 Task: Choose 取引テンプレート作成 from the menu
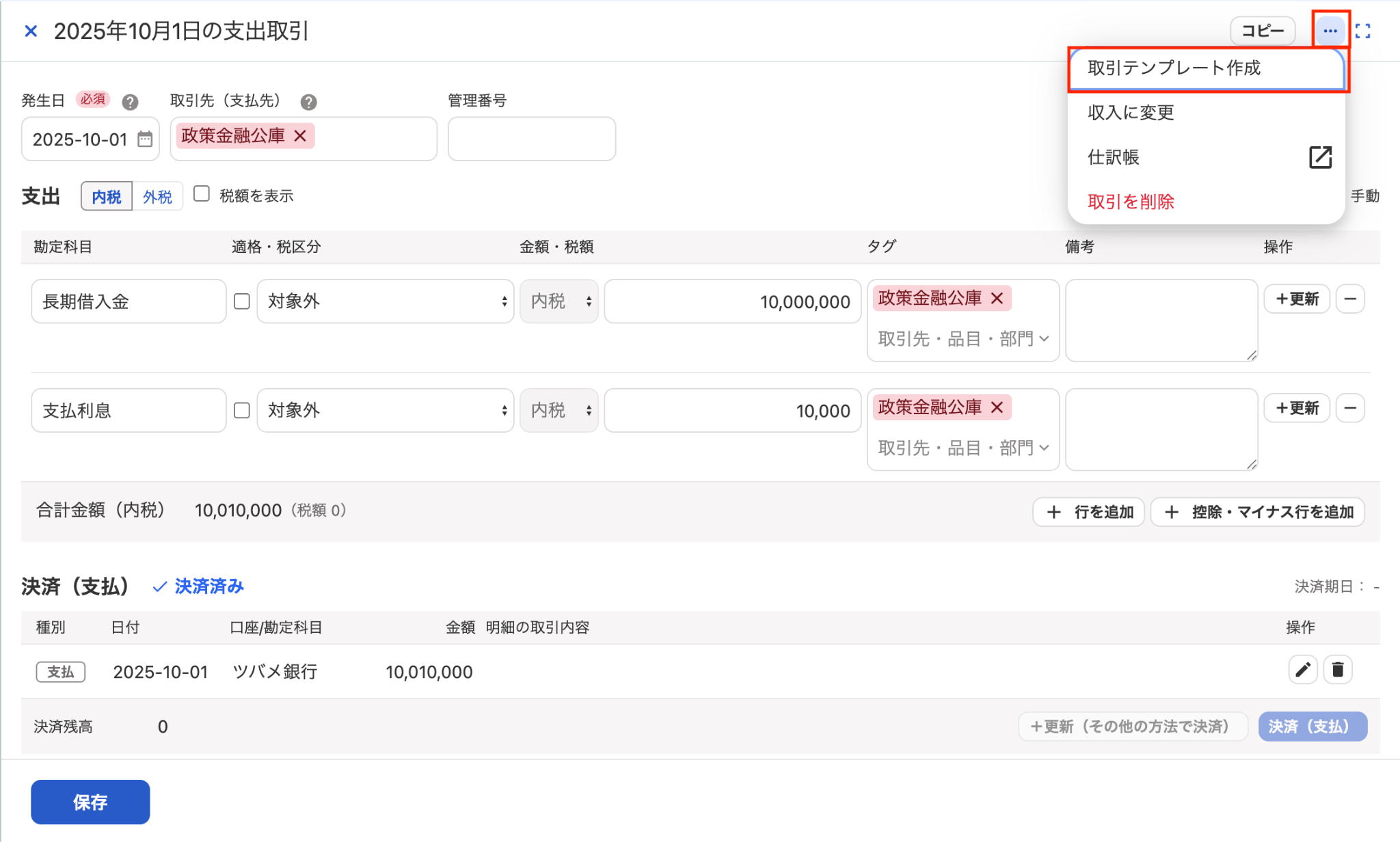click(x=1207, y=68)
